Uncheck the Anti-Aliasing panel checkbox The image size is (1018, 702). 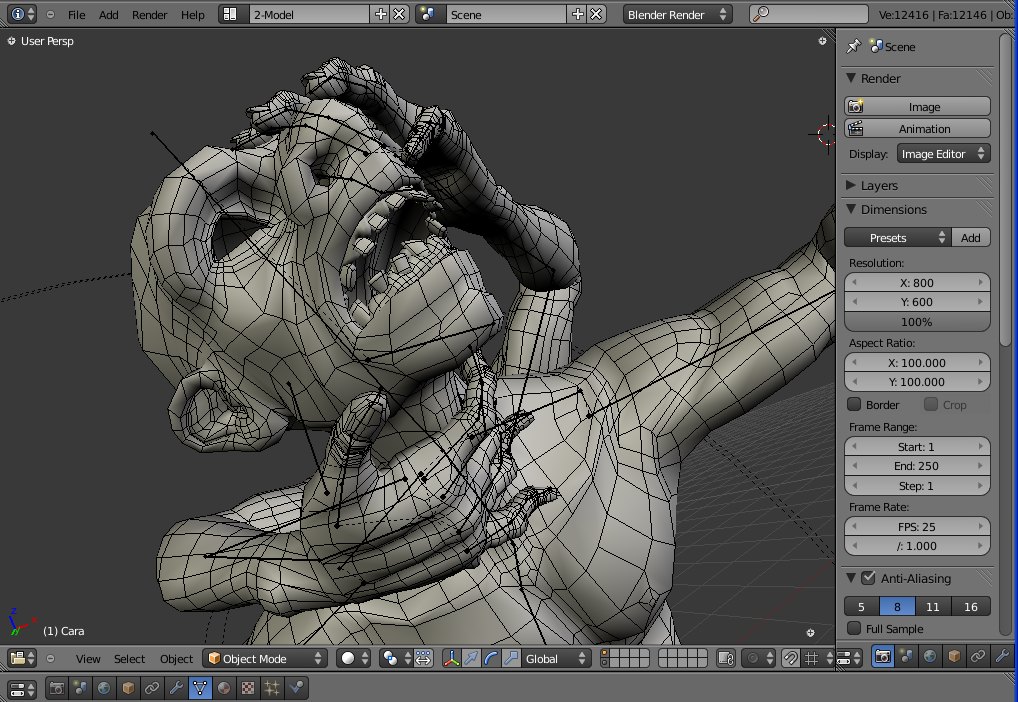868,578
